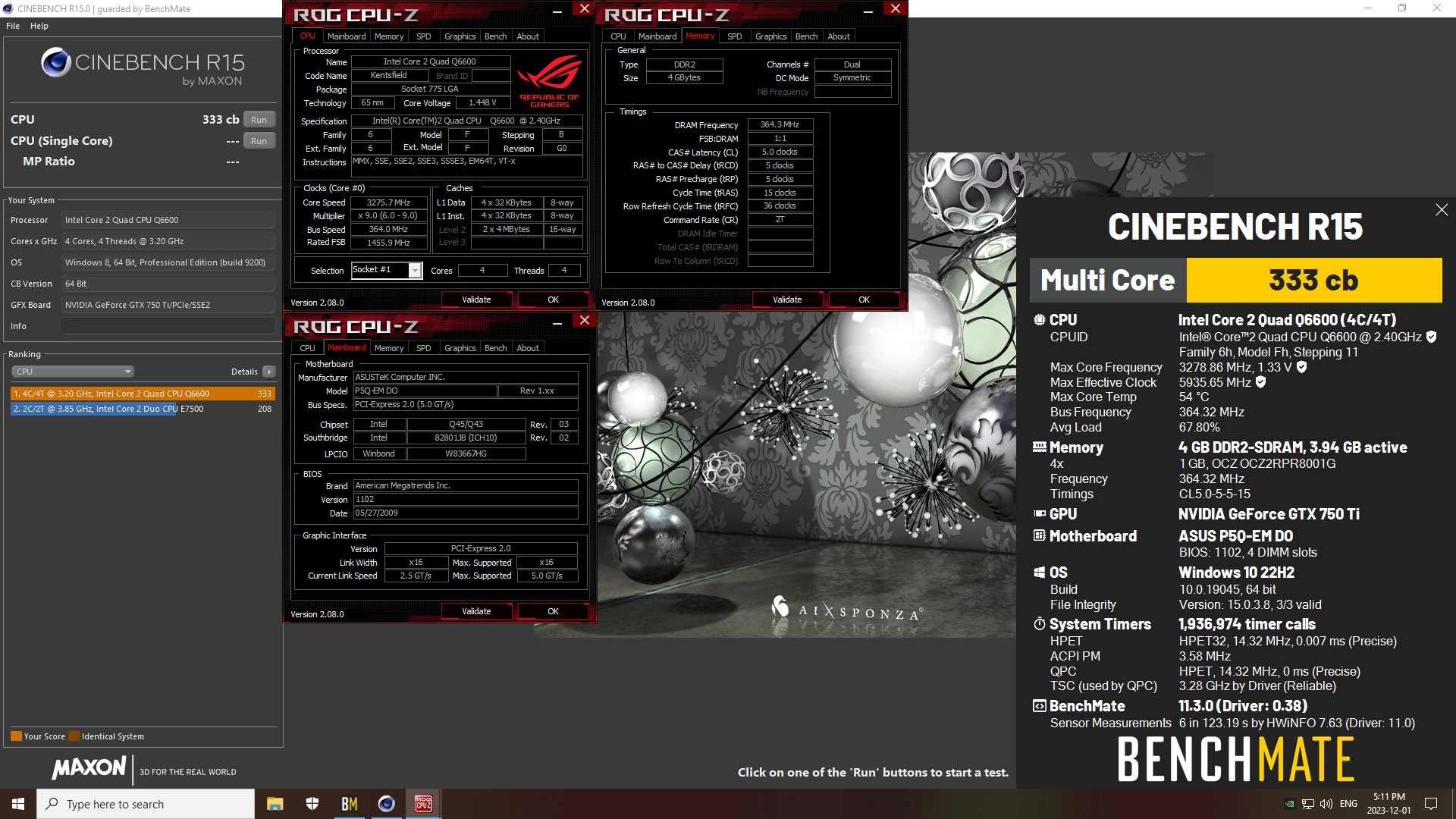Click the Core Voltage 1.448 V value
Screen dimensions: 1456x819
pos(482,102)
